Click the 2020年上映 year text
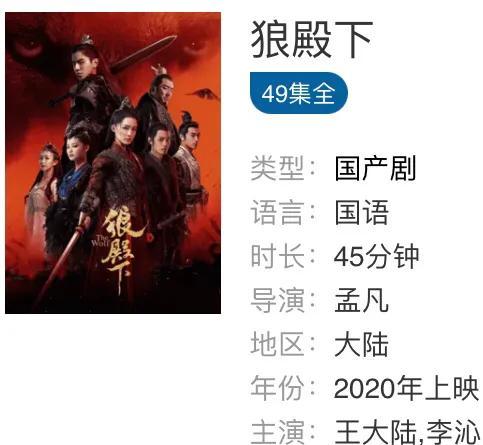This screenshot has width=483, height=445. click(406, 388)
